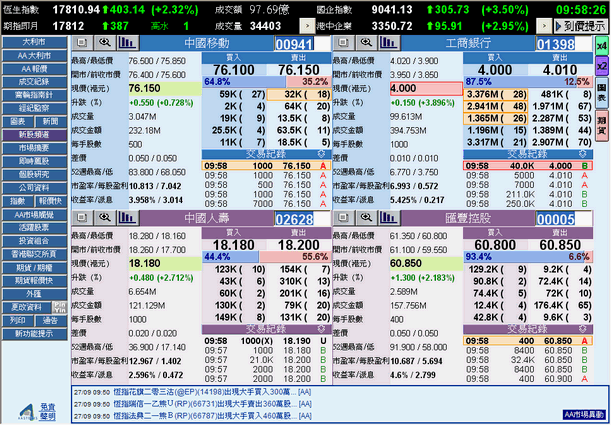Click the magnifier icon in the 工商銀行 panel
Viewport: 611px width, 425px height.
(366, 43)
